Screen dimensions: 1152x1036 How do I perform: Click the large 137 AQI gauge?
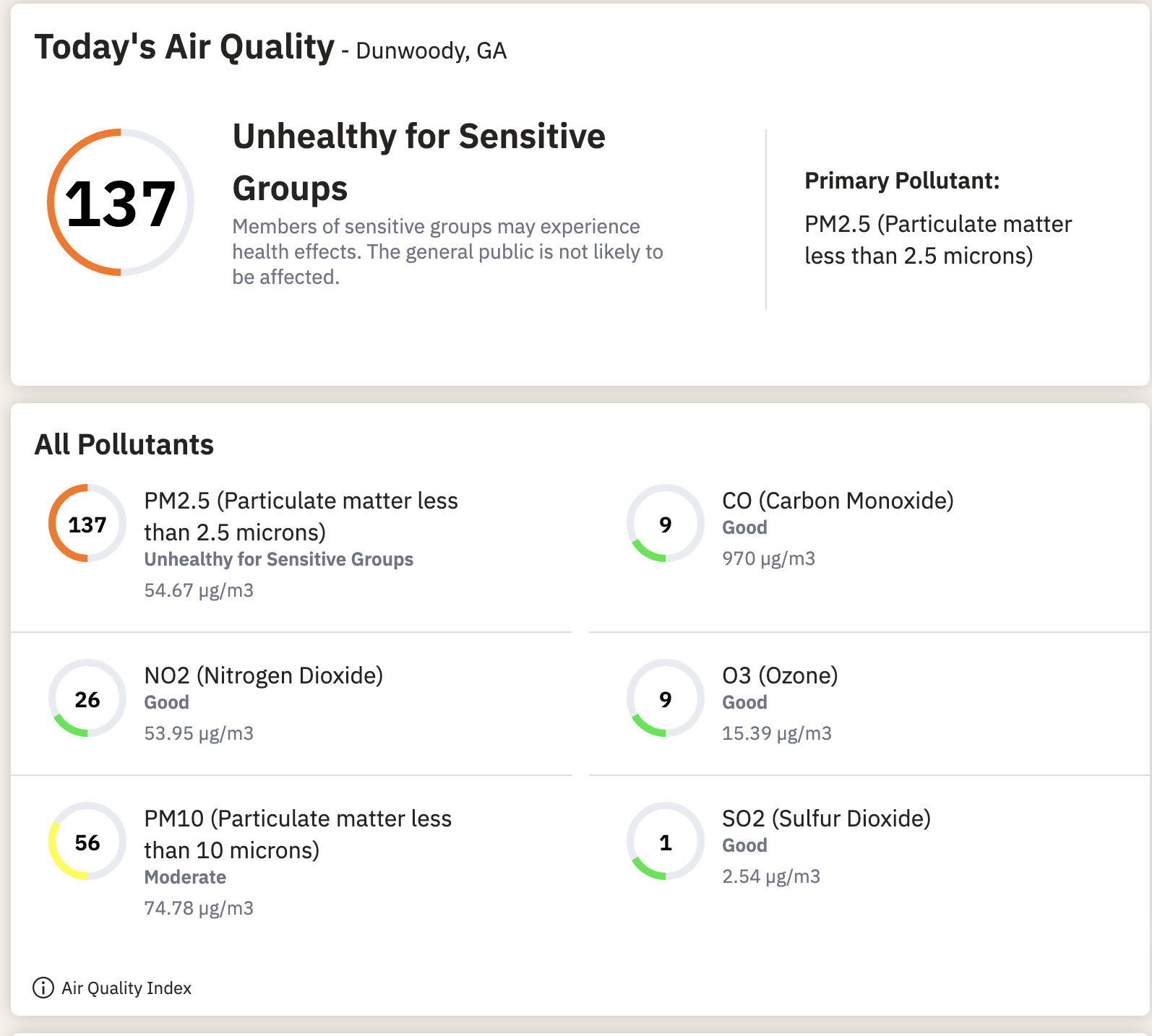pos(121,203)
